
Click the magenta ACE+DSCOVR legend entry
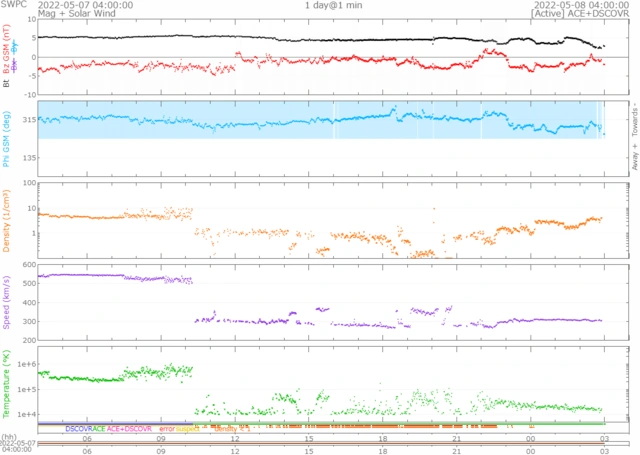click(x=129, y=428)
